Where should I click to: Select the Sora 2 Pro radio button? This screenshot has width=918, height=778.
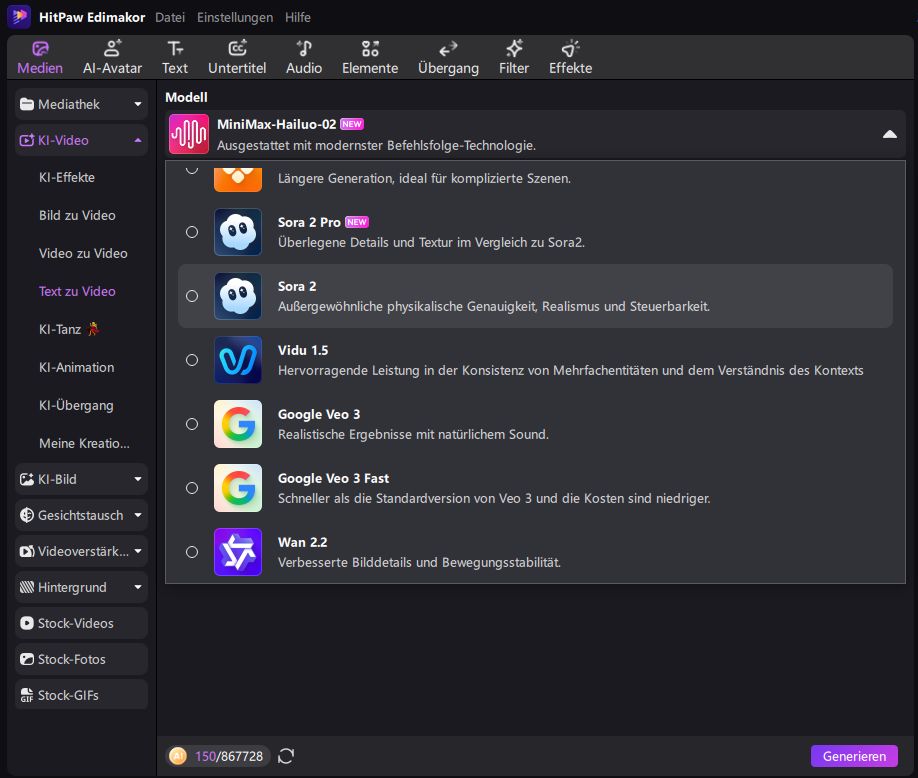(192, 232)
